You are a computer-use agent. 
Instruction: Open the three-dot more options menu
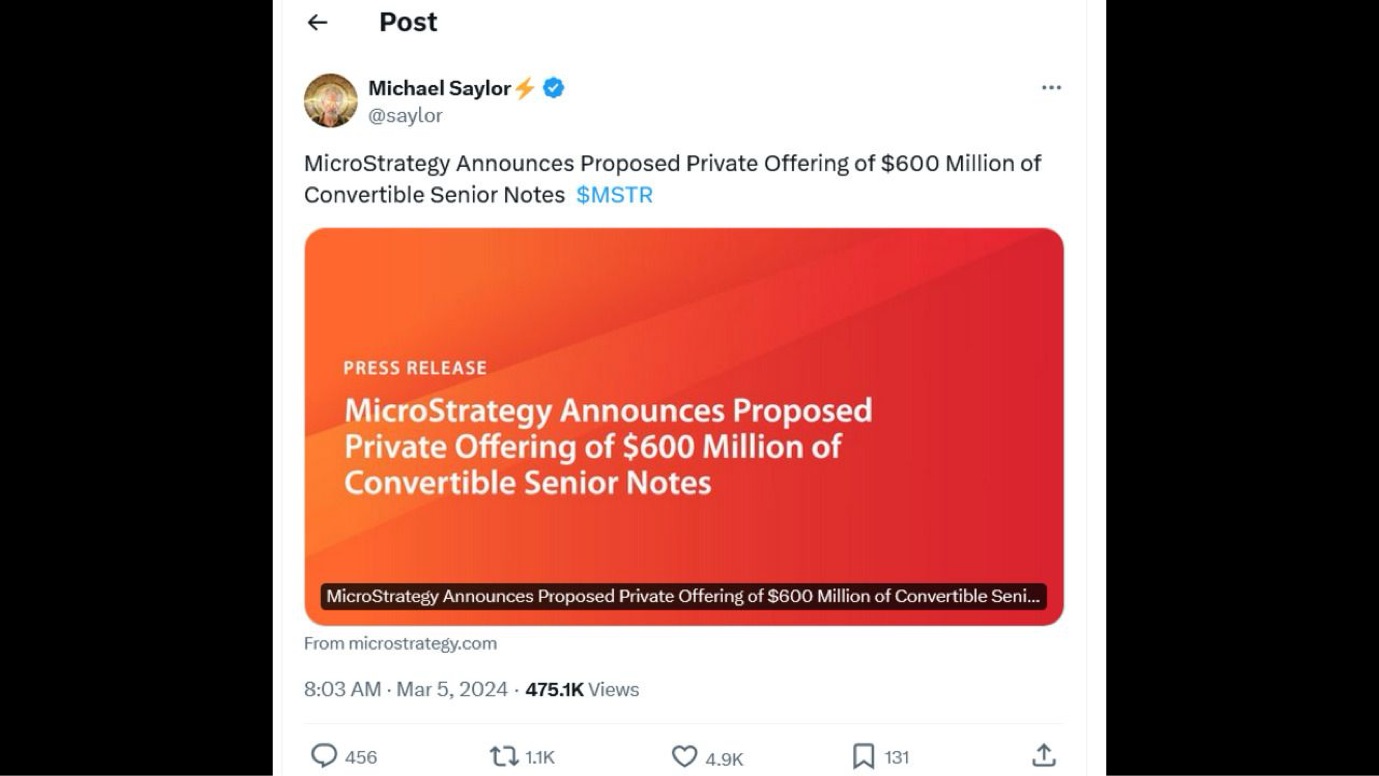click(1051, 88)
